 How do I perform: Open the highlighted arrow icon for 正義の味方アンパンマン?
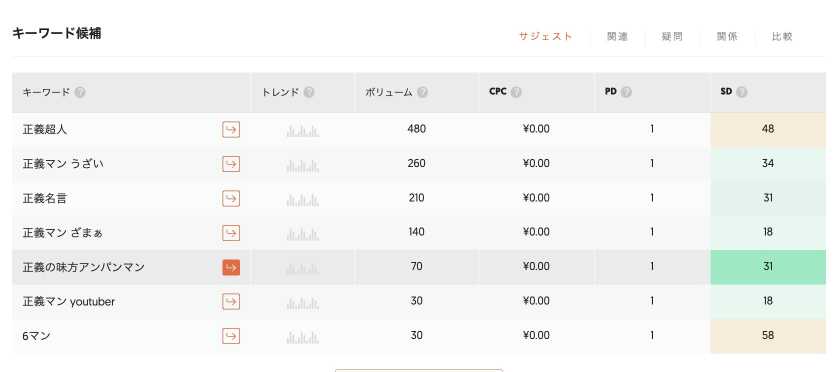(x=231, y=267)
